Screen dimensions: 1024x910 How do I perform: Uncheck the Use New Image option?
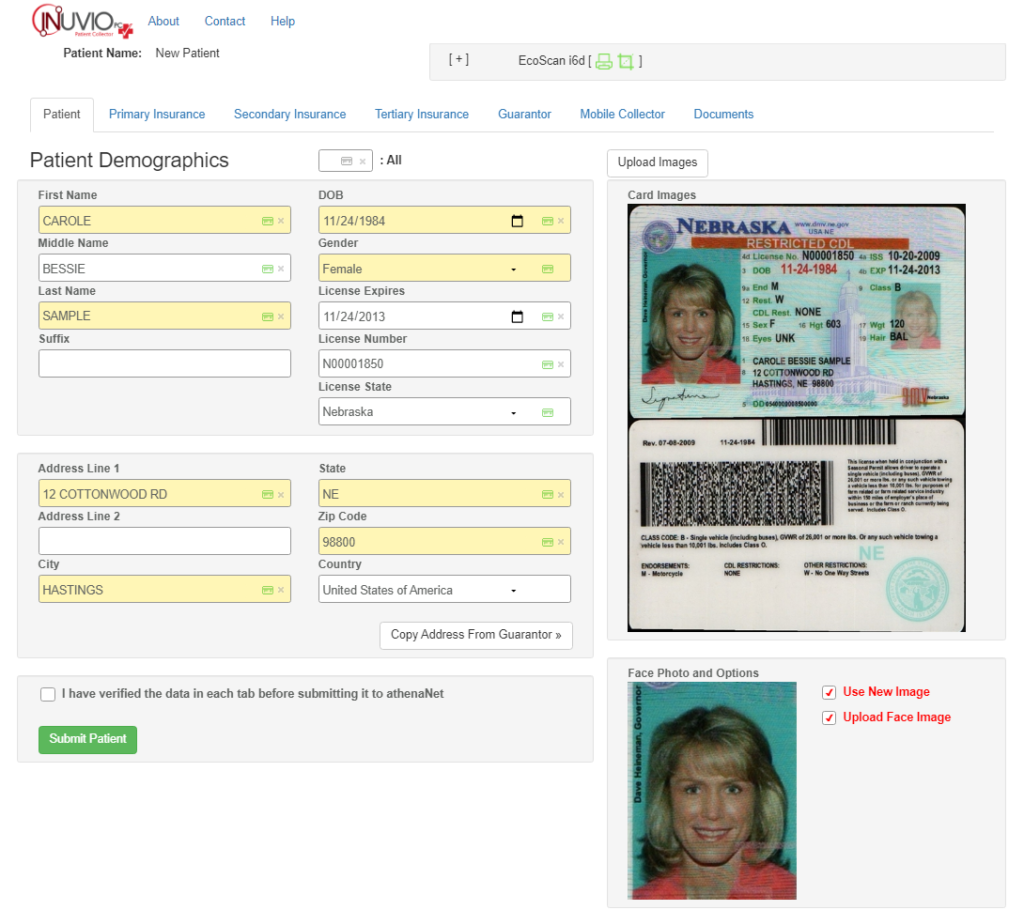(x=828, y=691)
